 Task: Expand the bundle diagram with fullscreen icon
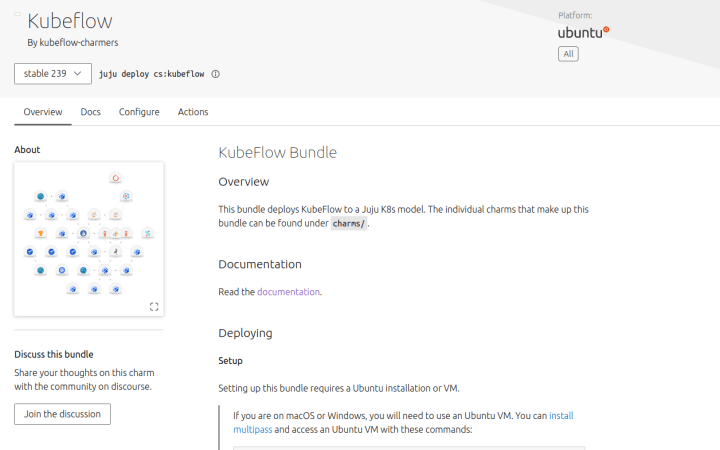point(154,307)
